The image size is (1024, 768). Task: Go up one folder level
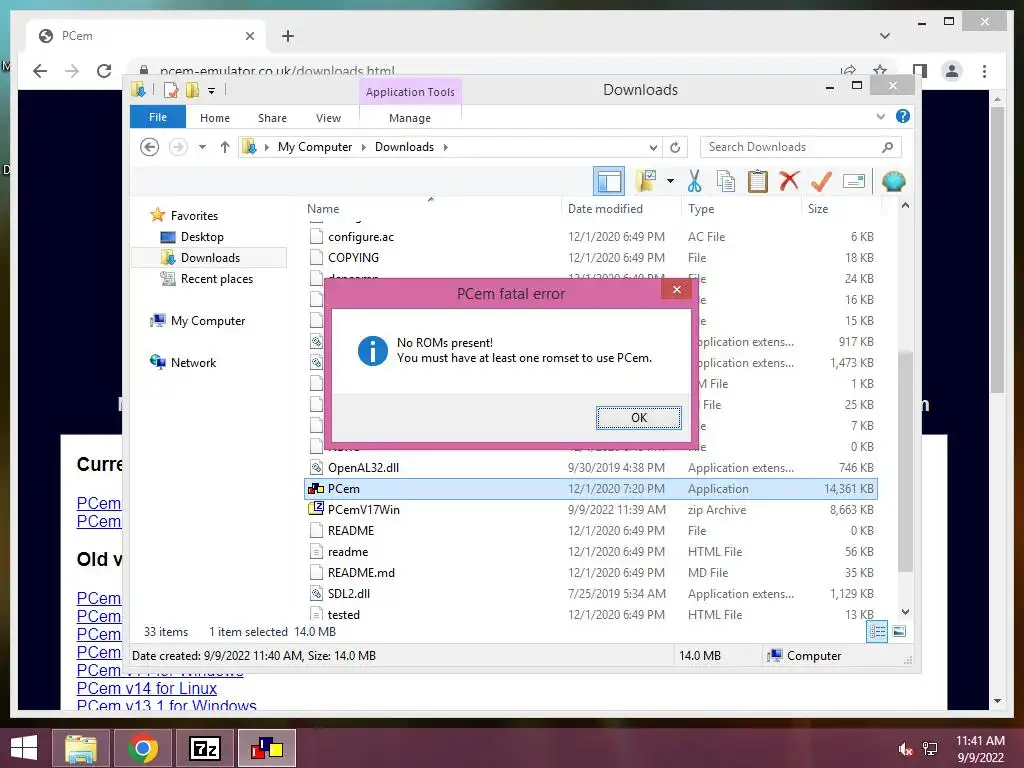[225, 147]
